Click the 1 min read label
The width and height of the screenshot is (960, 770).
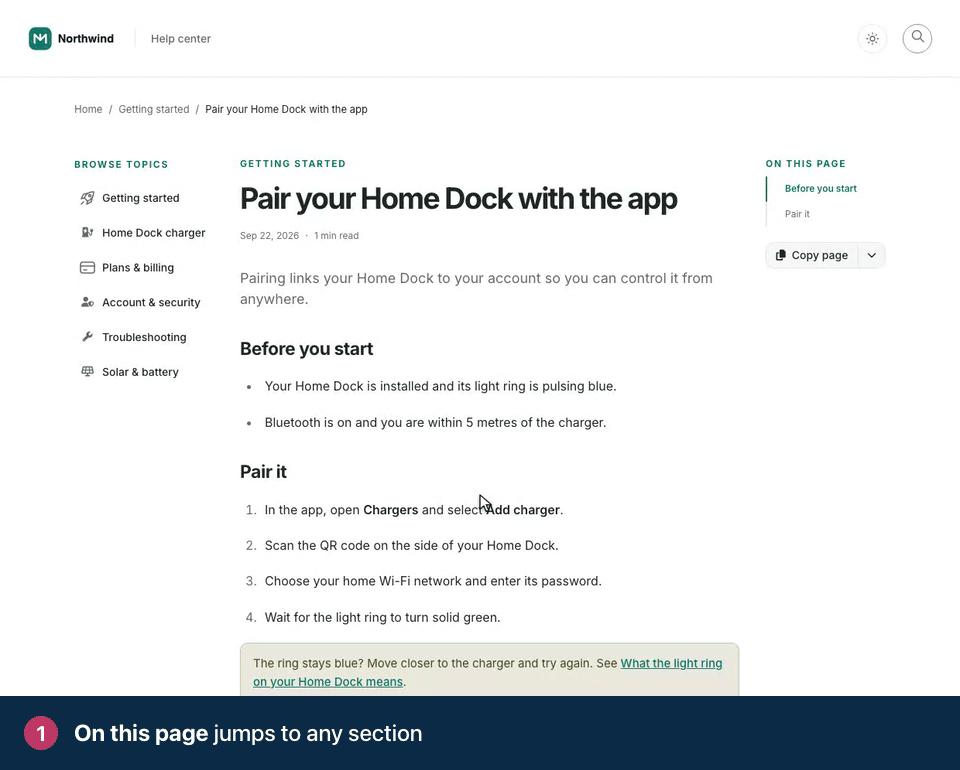click(336, 236)
